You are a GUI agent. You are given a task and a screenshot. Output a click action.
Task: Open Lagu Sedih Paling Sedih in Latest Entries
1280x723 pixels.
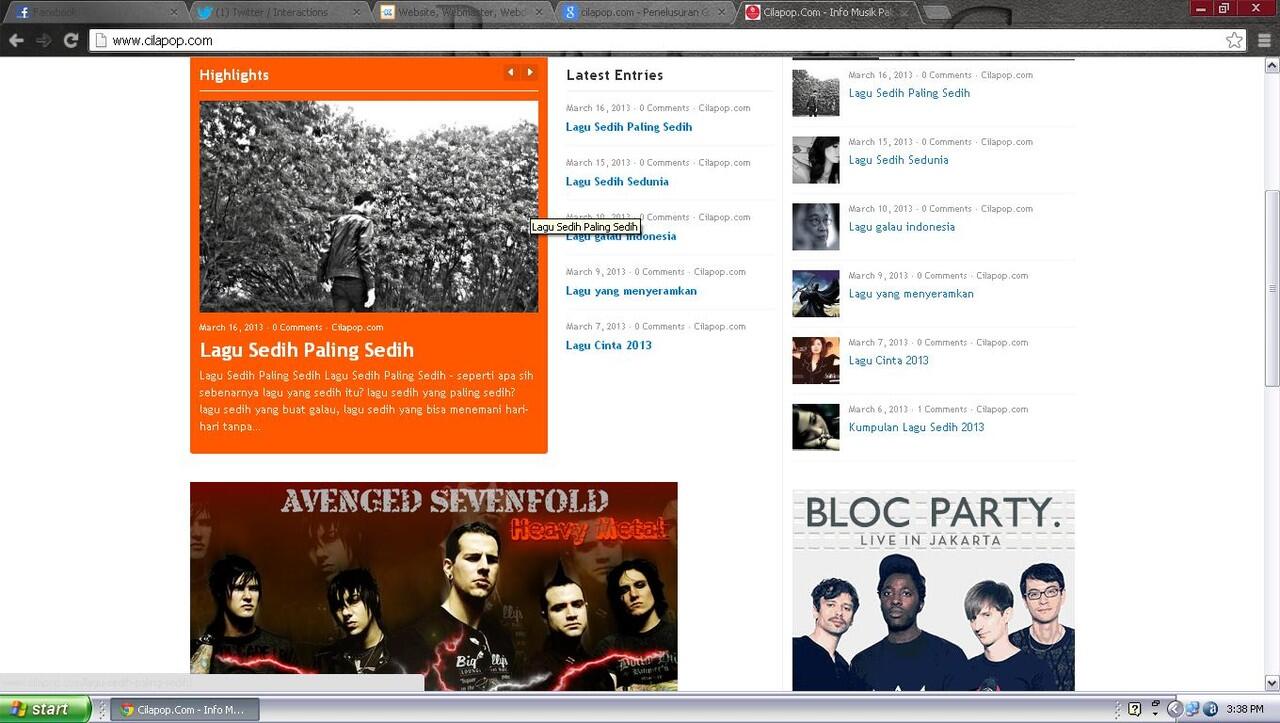[x=629, y=127]
